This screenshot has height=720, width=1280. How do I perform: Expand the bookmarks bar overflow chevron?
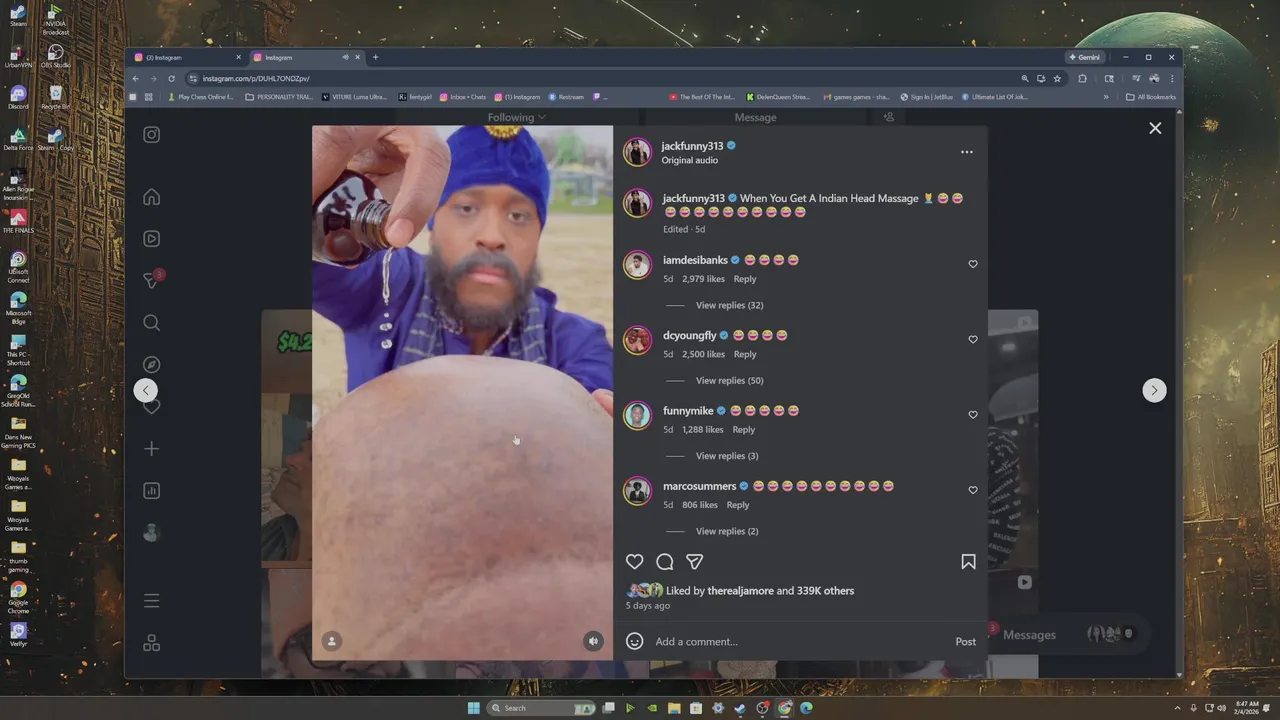click(1105, 97)
